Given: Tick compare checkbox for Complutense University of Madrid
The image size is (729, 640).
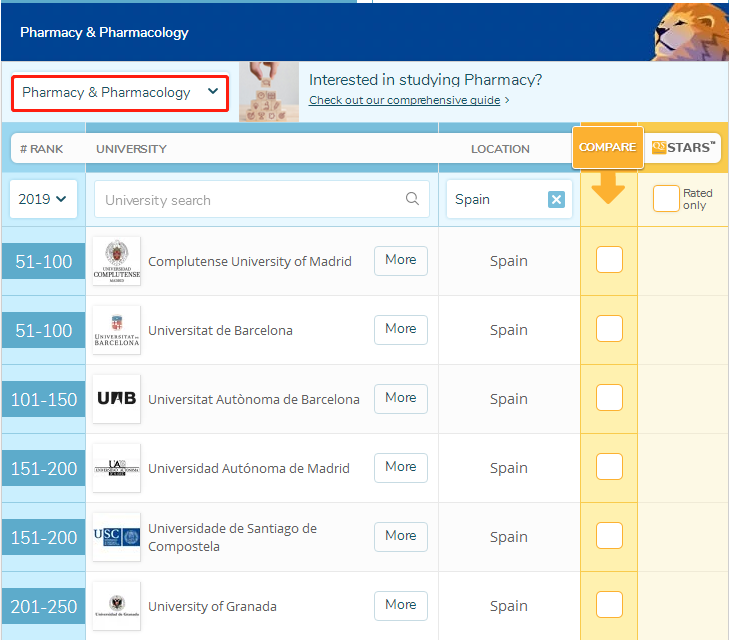Looking at the screenshot, I should coord(609,259).
